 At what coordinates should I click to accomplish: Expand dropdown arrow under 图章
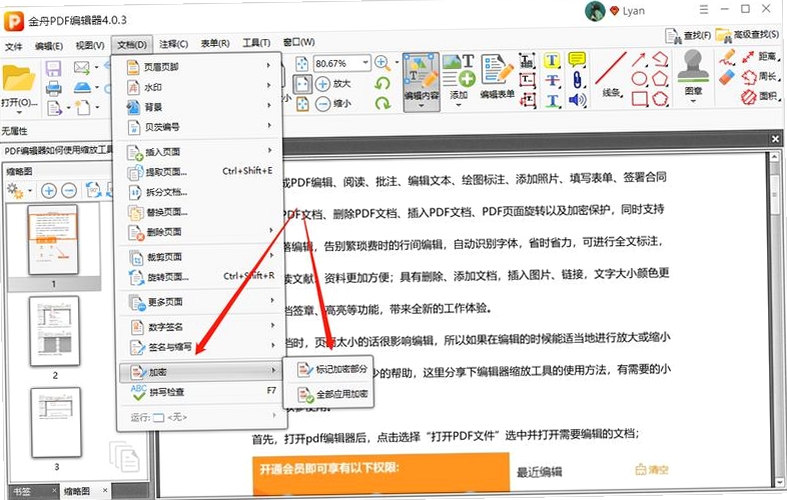(x=693, y=101)
